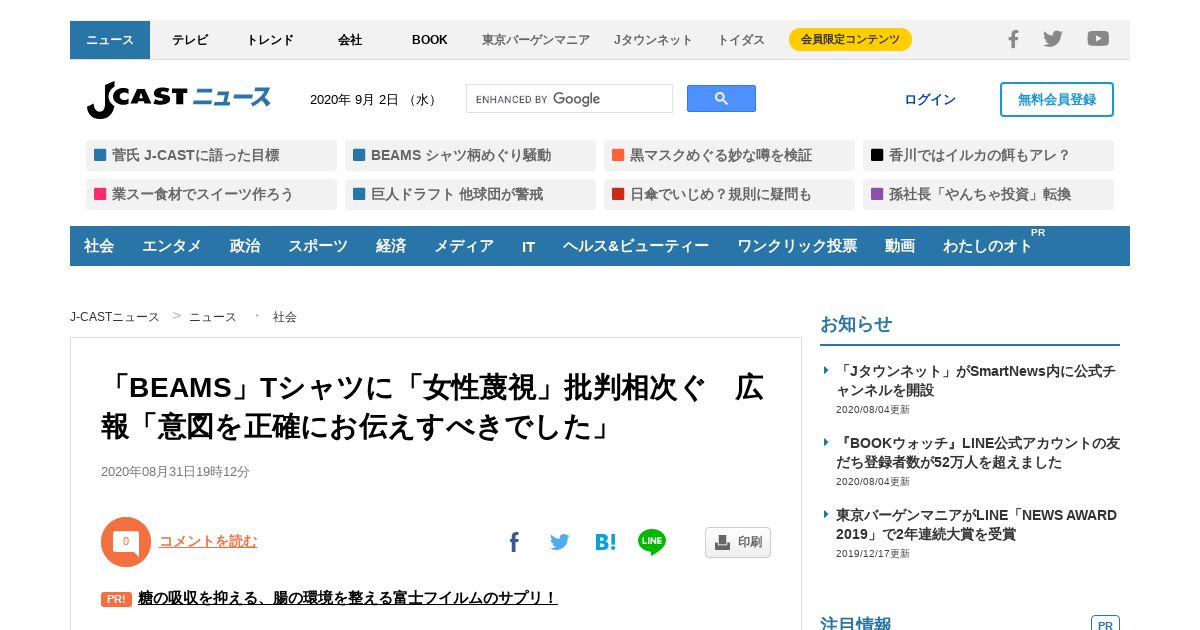Share the article on Facebook

coord(514,542)
